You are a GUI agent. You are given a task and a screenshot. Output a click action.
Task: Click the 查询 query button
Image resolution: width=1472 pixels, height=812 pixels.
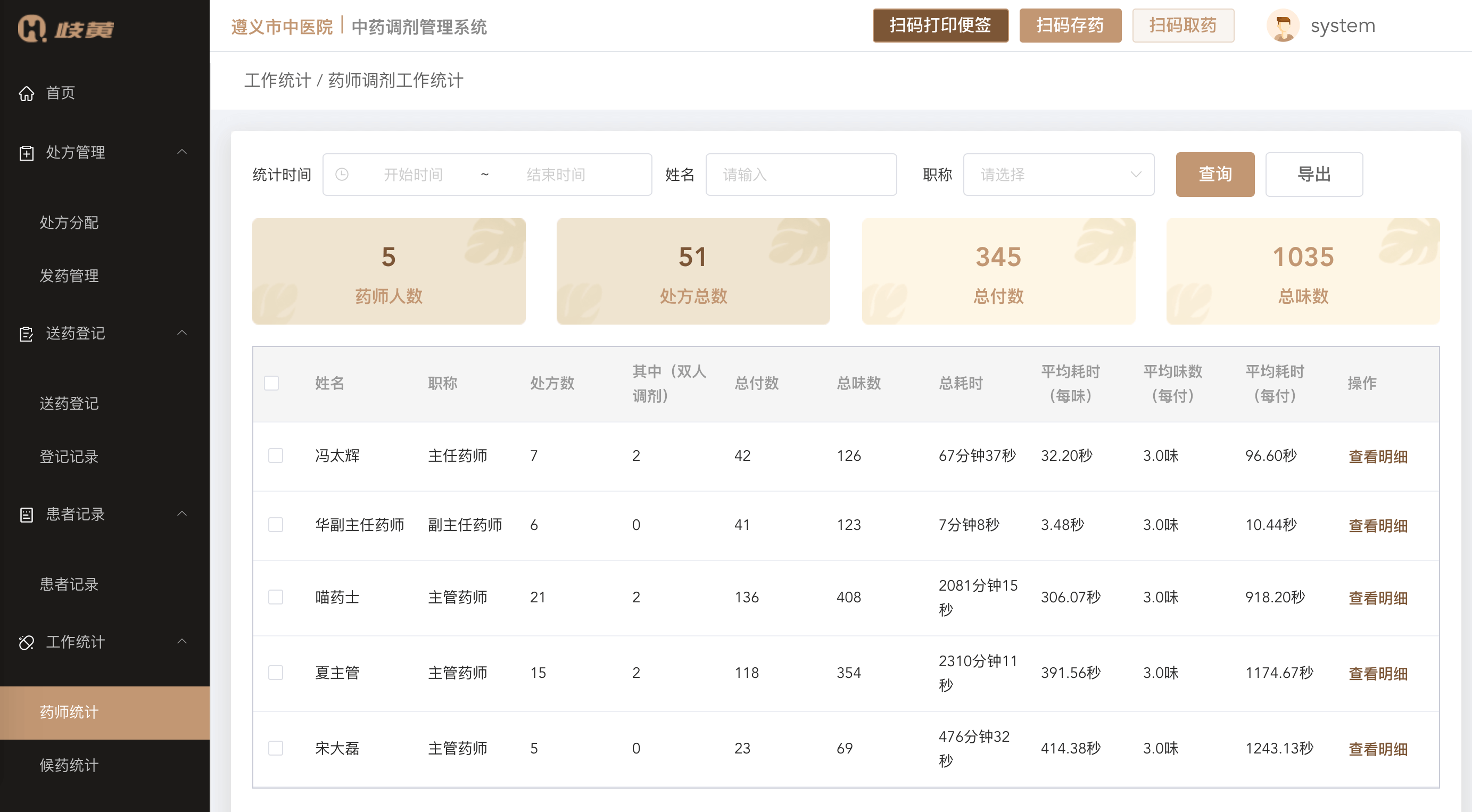click(x=1215, y=175)
